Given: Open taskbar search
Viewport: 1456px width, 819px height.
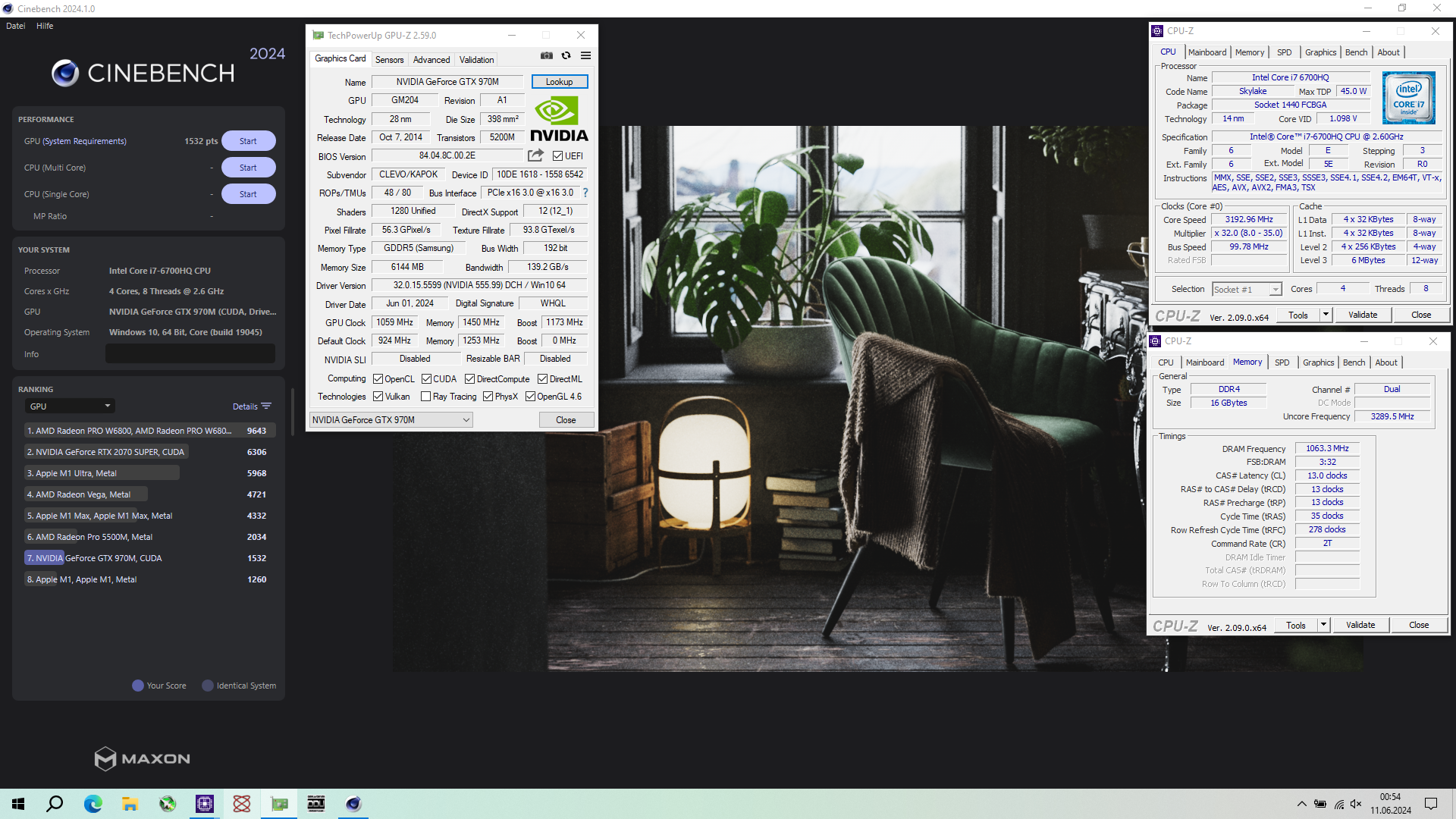Looking at the screenshot, I should (55, 804).
